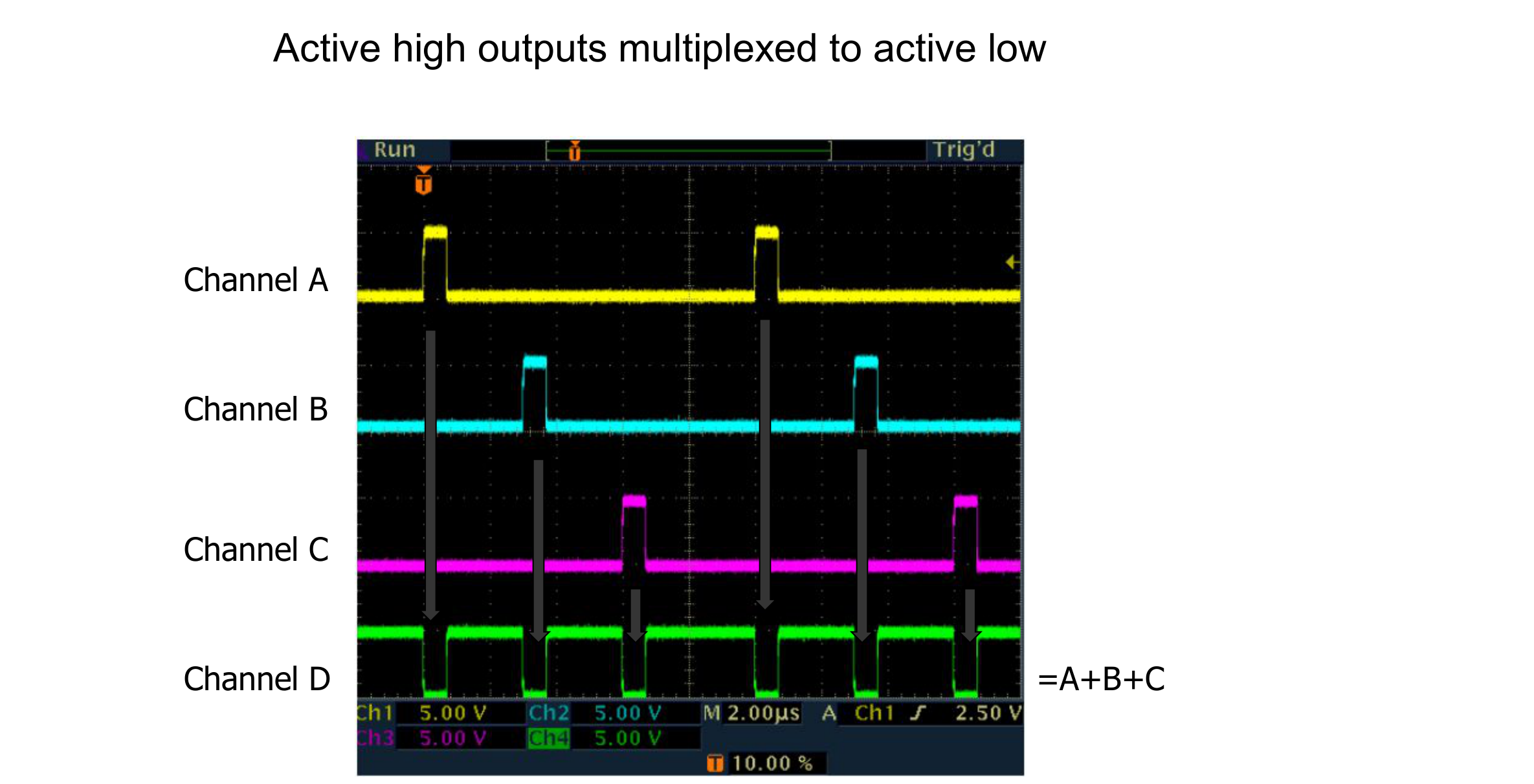Click the 'A Ch1' trigger source readout
1534x784 pixels.
point(857,713)
